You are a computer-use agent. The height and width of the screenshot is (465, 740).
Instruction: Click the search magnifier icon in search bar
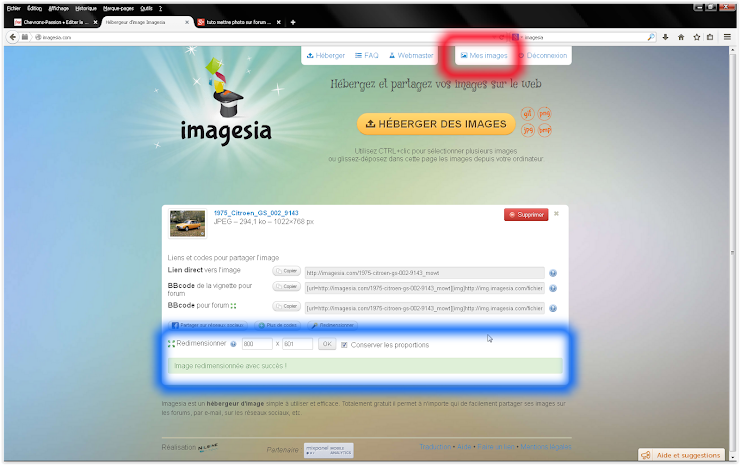[651, 37]
